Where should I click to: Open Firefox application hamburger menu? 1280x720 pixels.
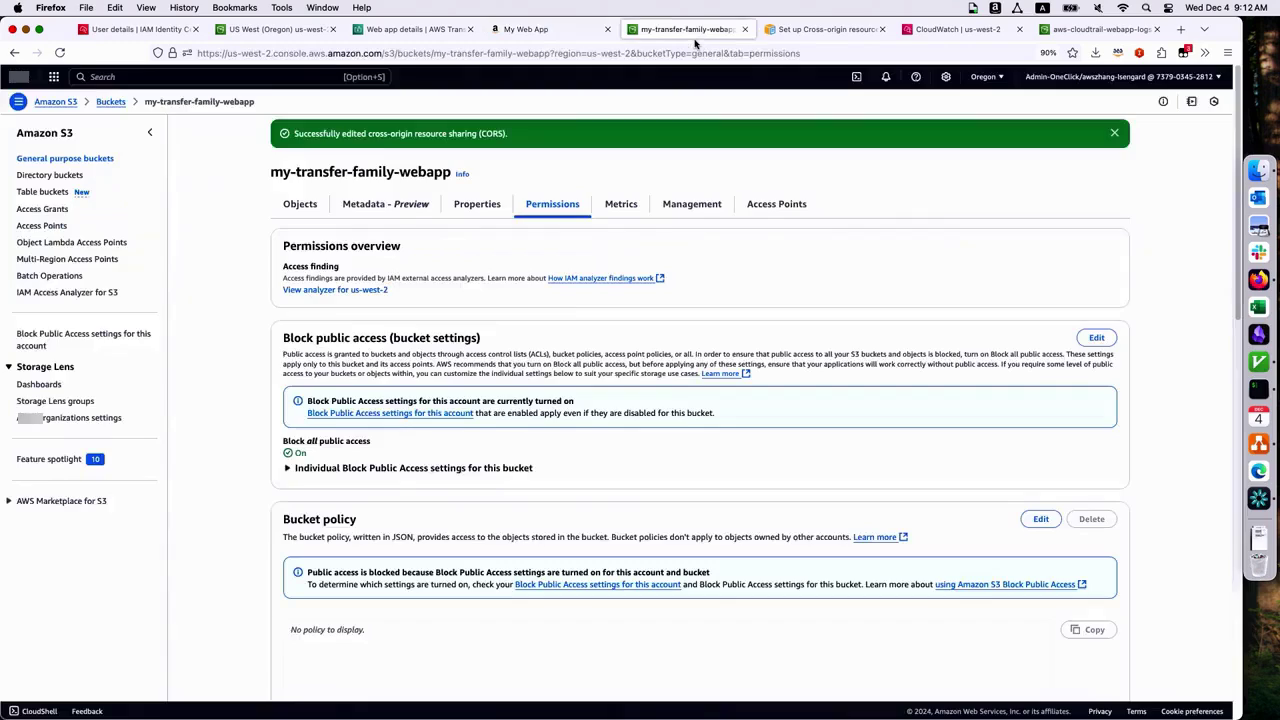pos(1227,53)
